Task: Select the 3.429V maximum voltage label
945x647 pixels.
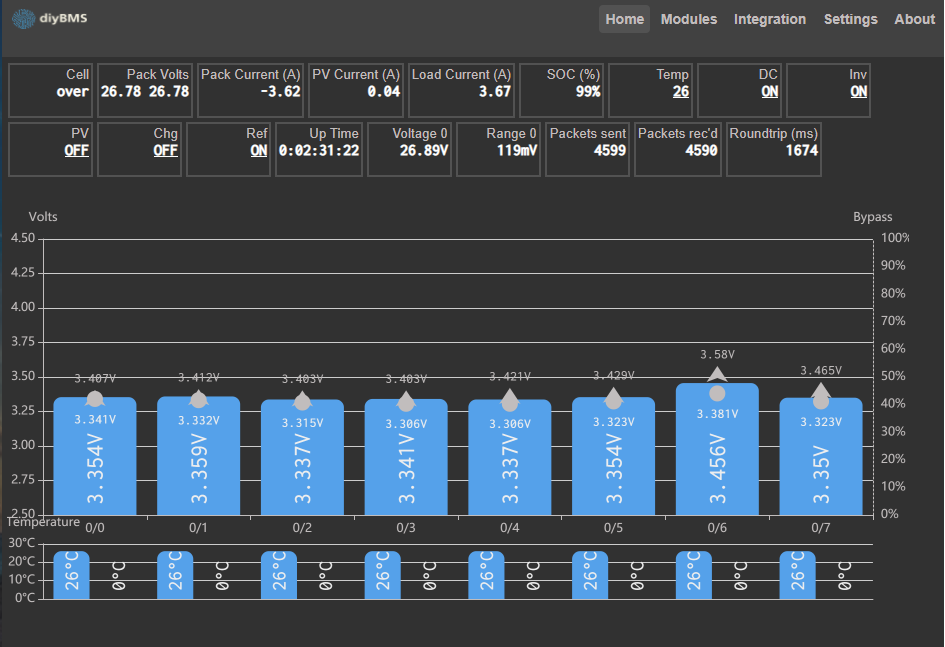Action: pos(614,376)
